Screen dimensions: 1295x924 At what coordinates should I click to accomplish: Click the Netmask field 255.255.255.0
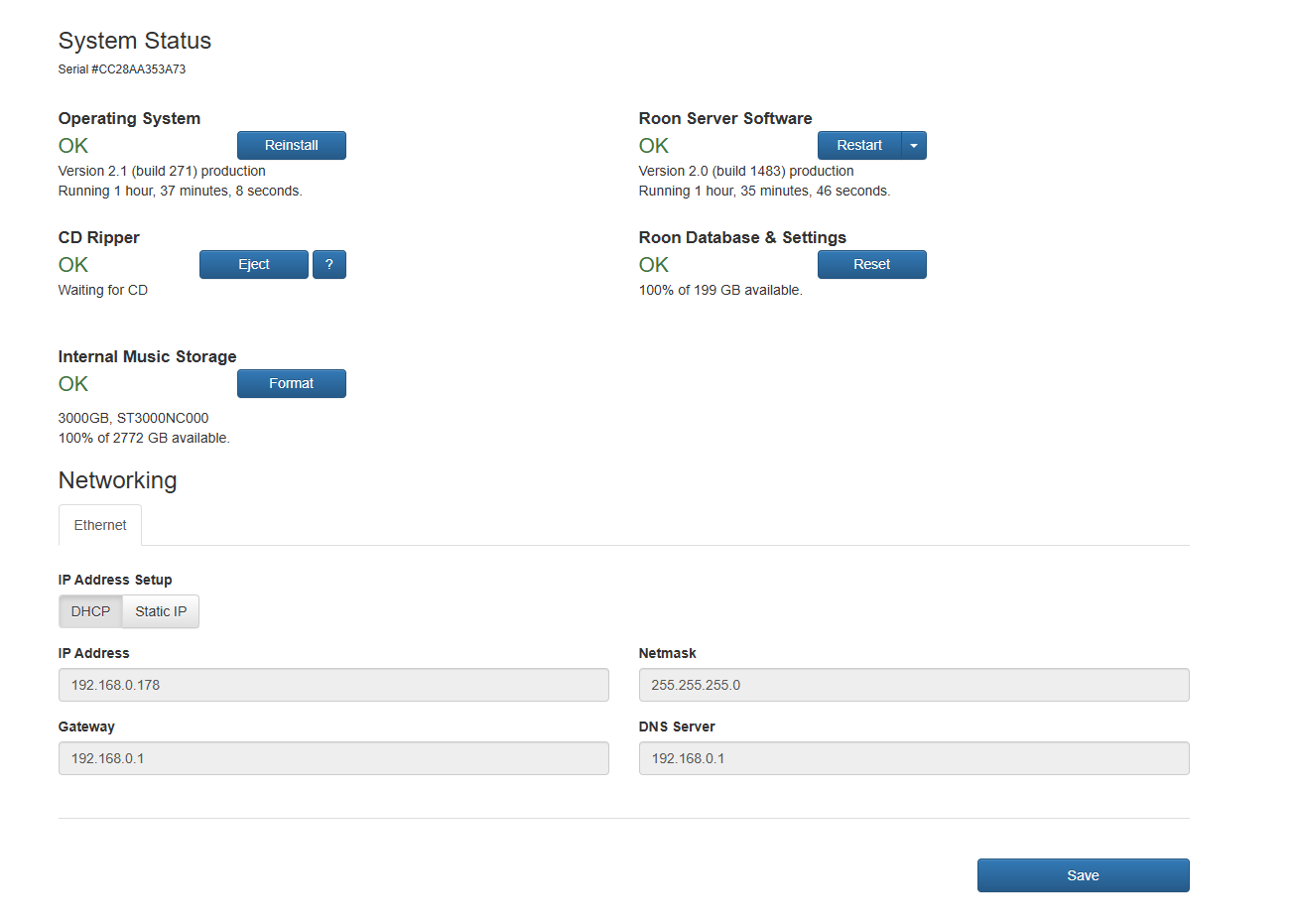coord(914,685)
